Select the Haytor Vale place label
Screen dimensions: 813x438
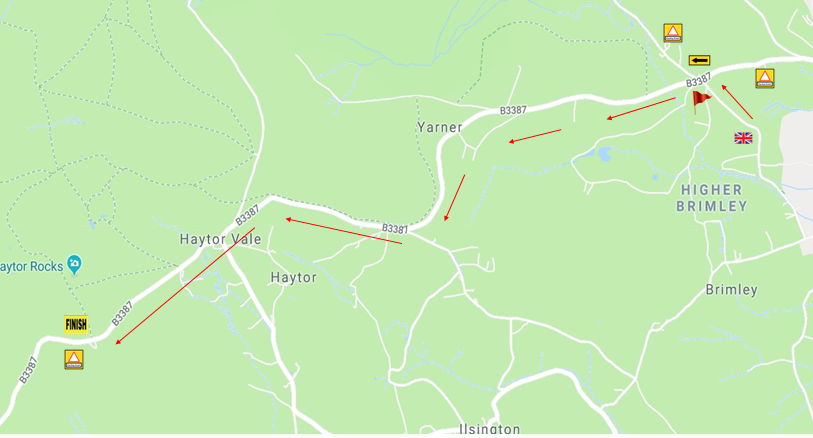pos(220,239)
